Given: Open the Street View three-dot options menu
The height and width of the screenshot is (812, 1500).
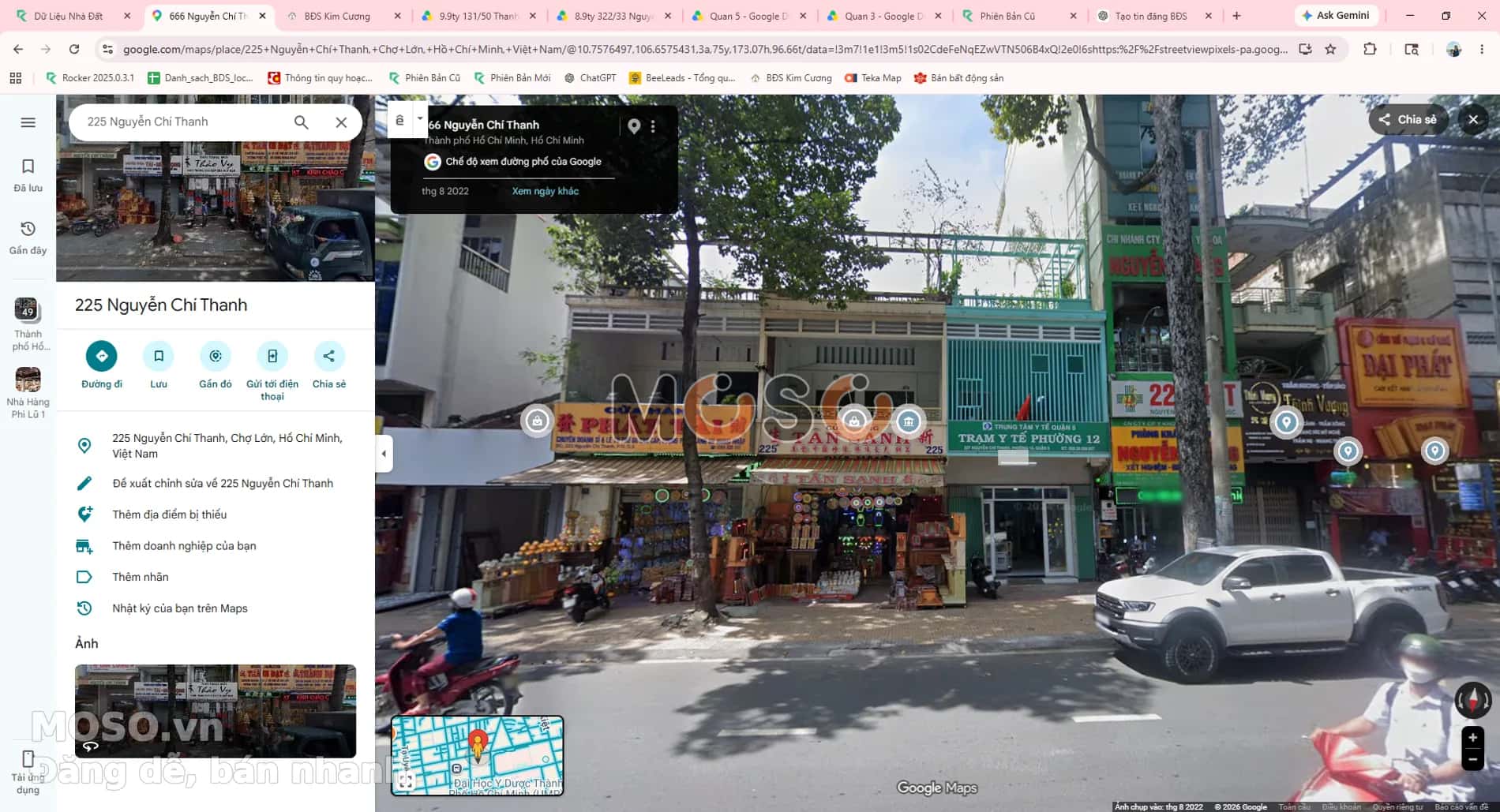Looking at the screenshot, I should pyautogui.click(x=653, y=126).
